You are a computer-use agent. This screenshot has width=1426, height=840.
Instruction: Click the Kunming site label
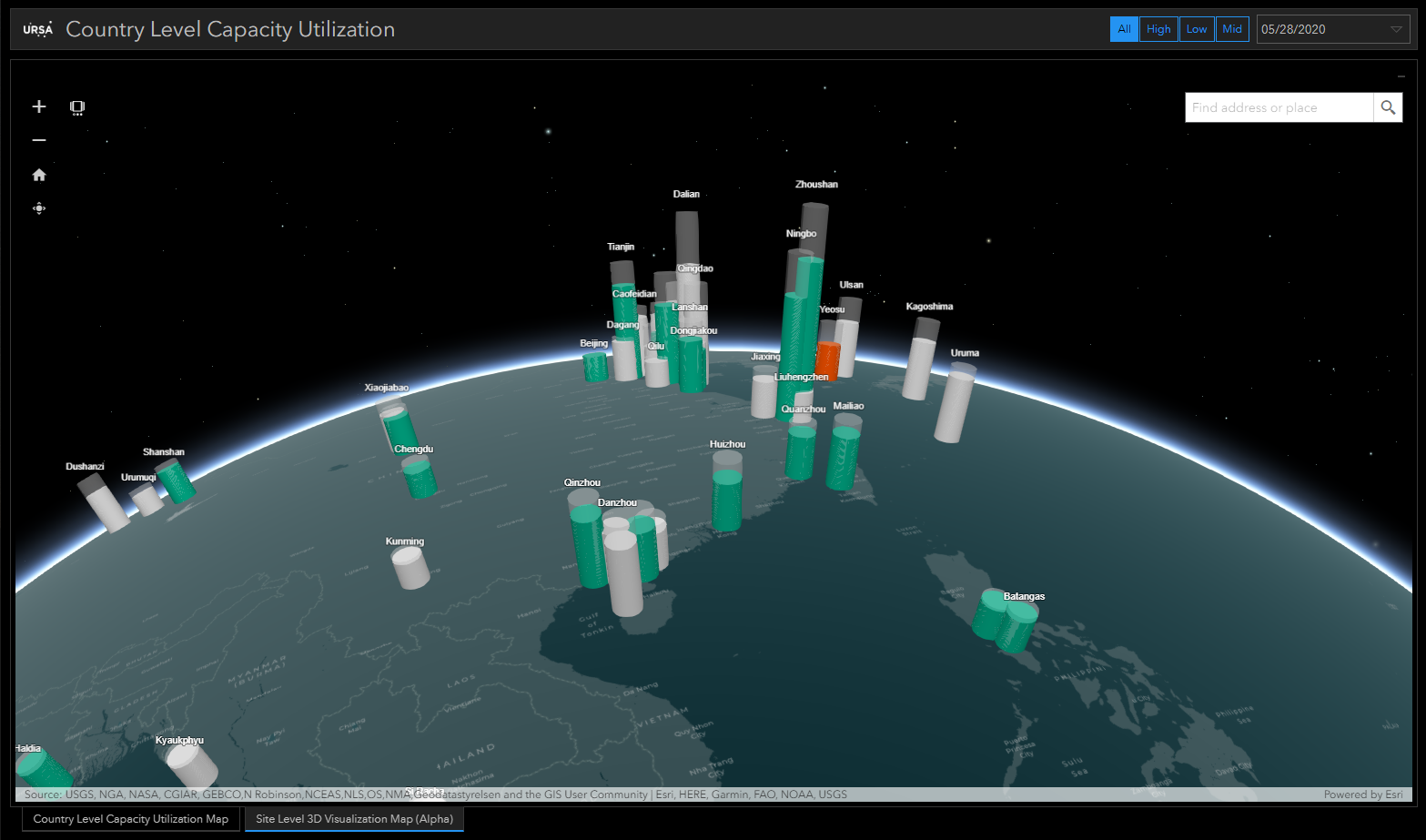405,541
